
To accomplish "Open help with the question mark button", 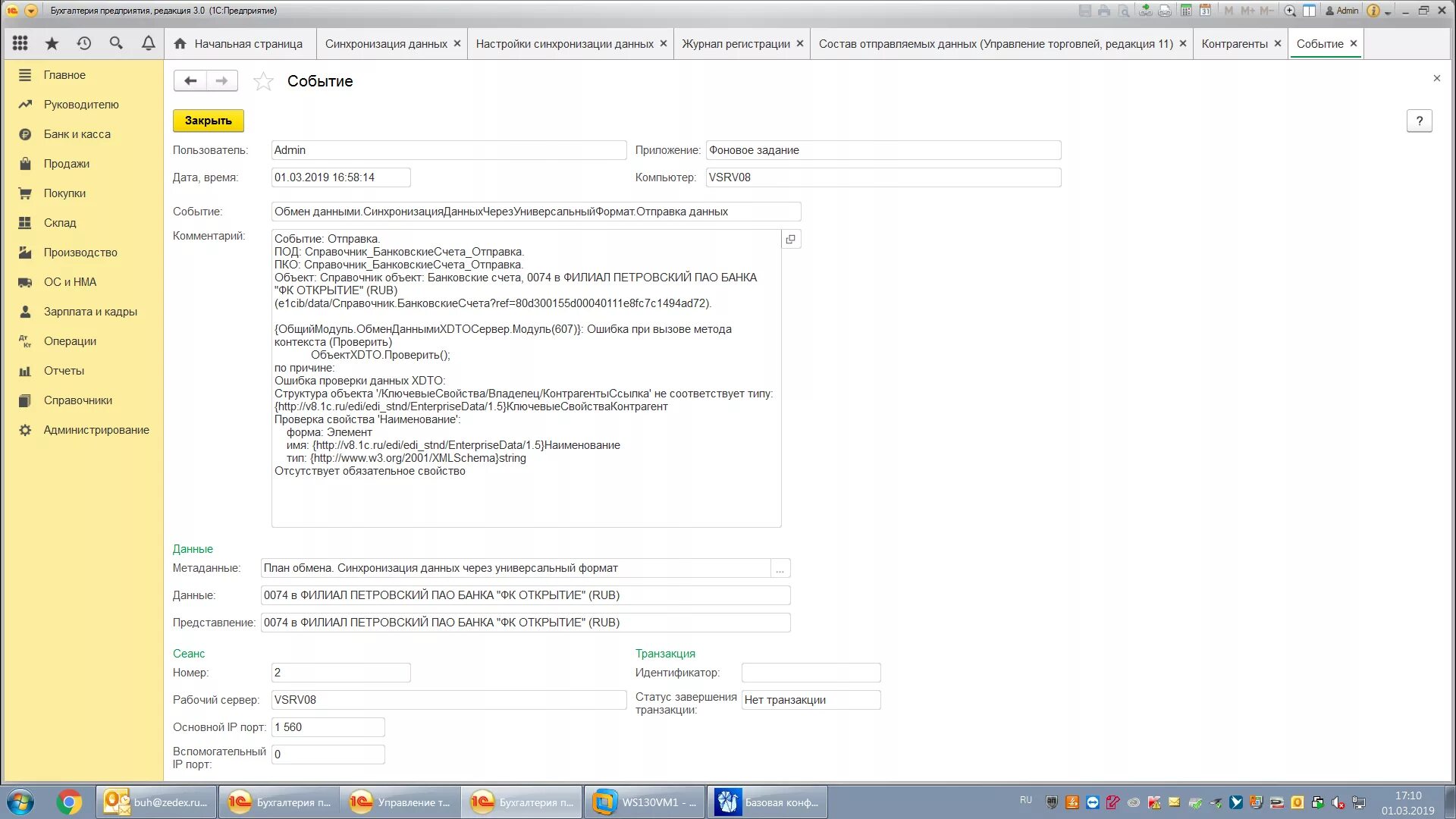I will tap(1419, 121).
